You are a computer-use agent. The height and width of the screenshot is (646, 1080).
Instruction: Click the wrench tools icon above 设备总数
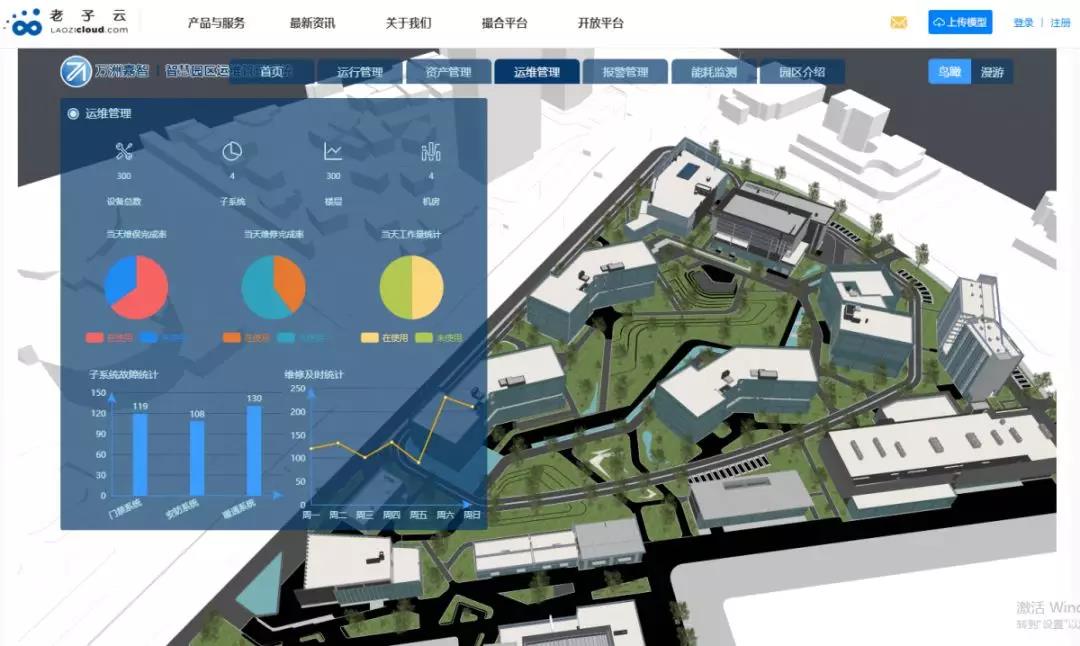[x=124, y=152]
